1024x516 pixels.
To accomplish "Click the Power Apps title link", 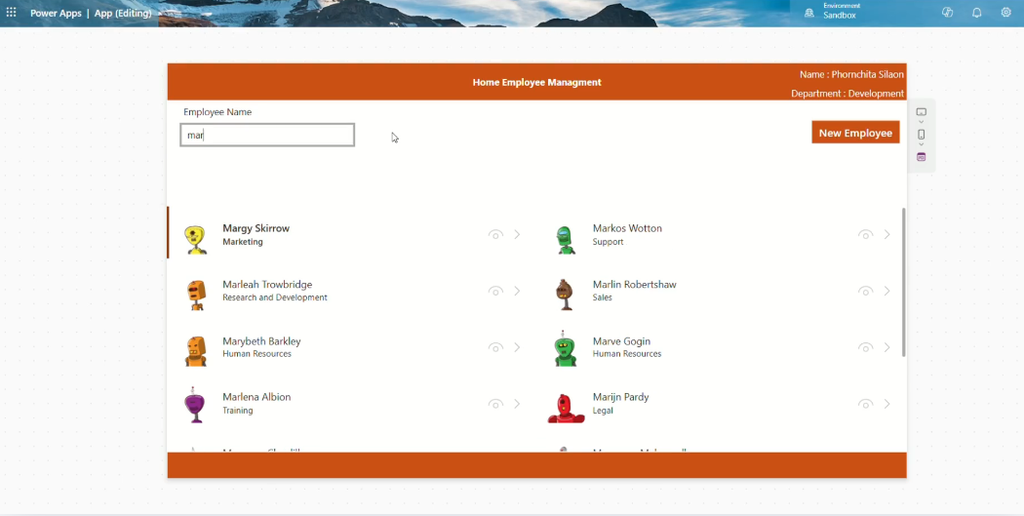I will click(56, 13).
